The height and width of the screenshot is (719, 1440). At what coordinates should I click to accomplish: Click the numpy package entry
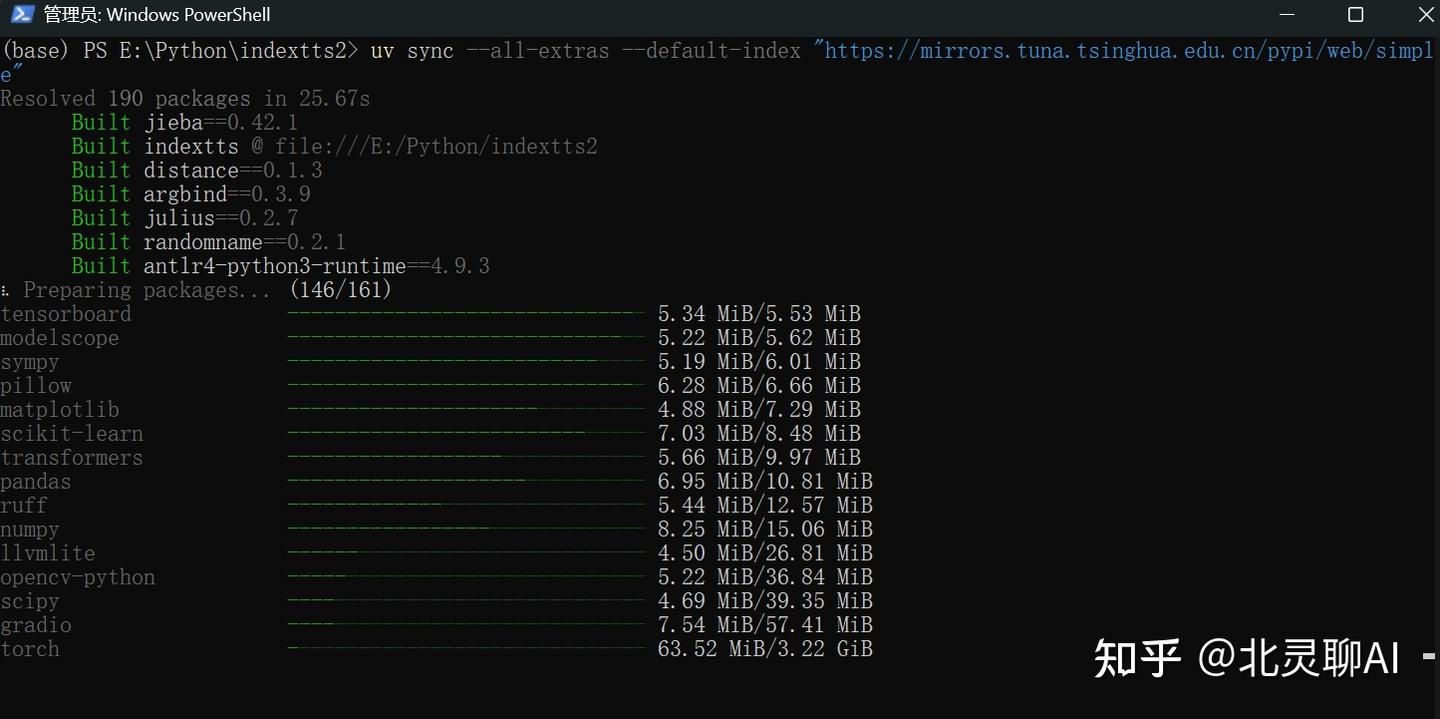30,529
